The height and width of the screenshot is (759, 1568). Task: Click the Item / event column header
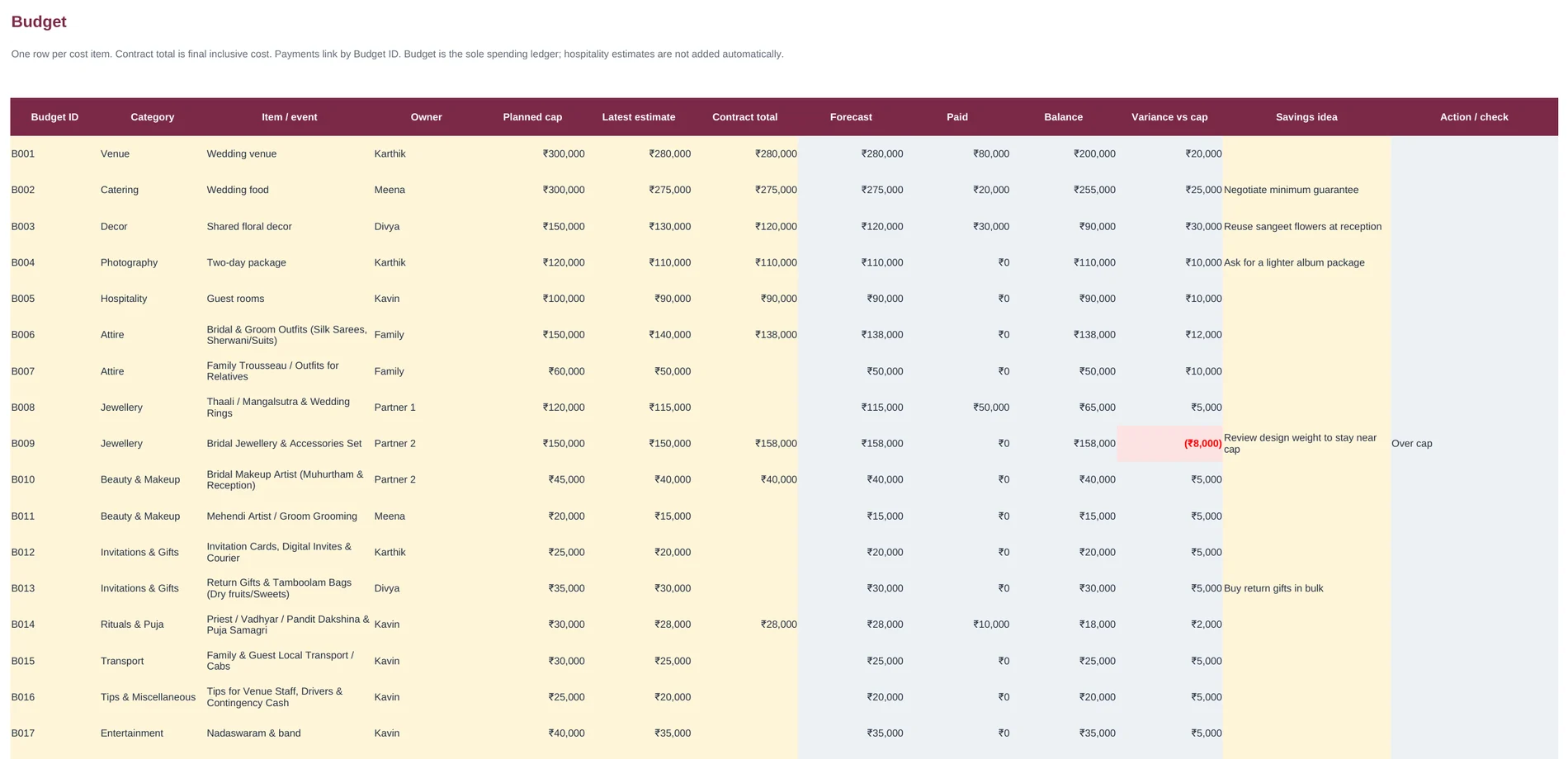[290, 117]
